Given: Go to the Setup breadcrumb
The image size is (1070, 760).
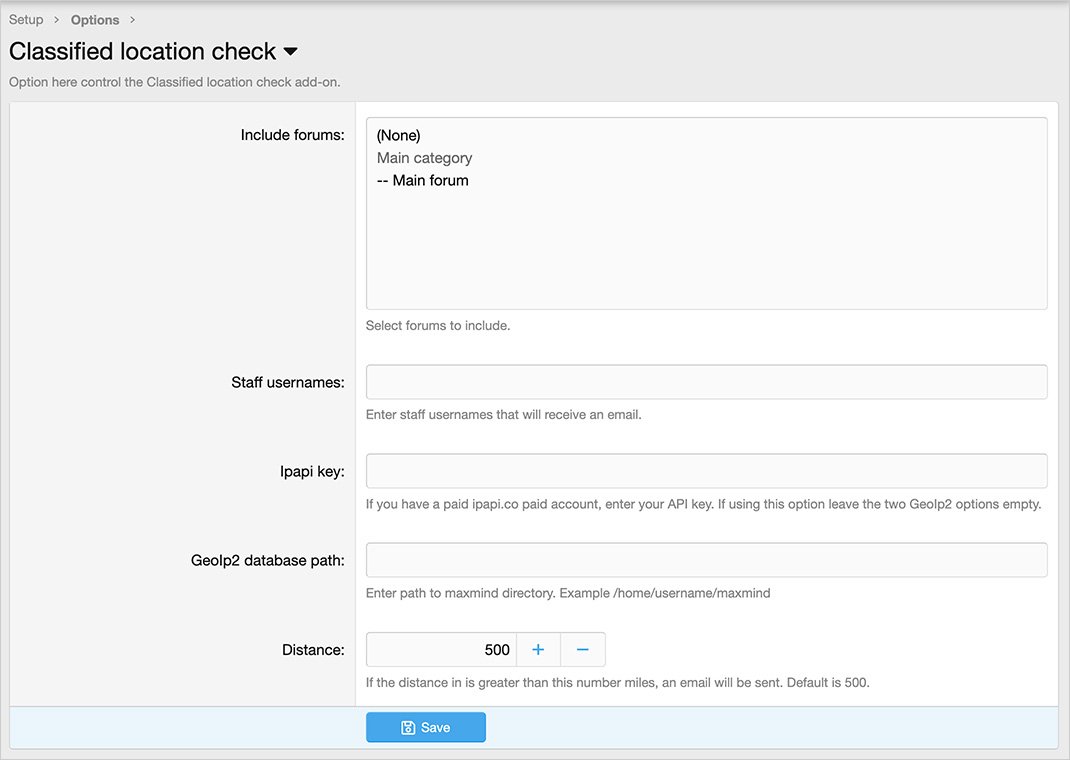Looking at the screenshot, I should (x=26, y=20).
